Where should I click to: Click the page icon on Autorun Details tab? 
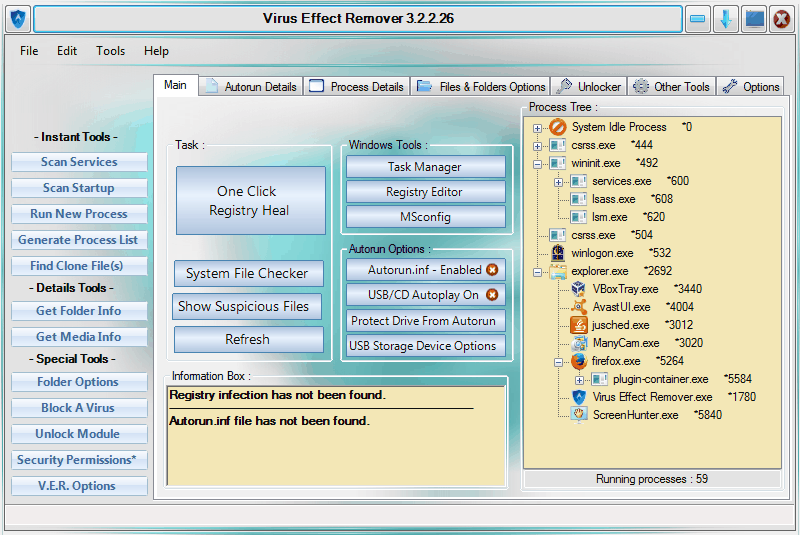[x=212, y=86]
